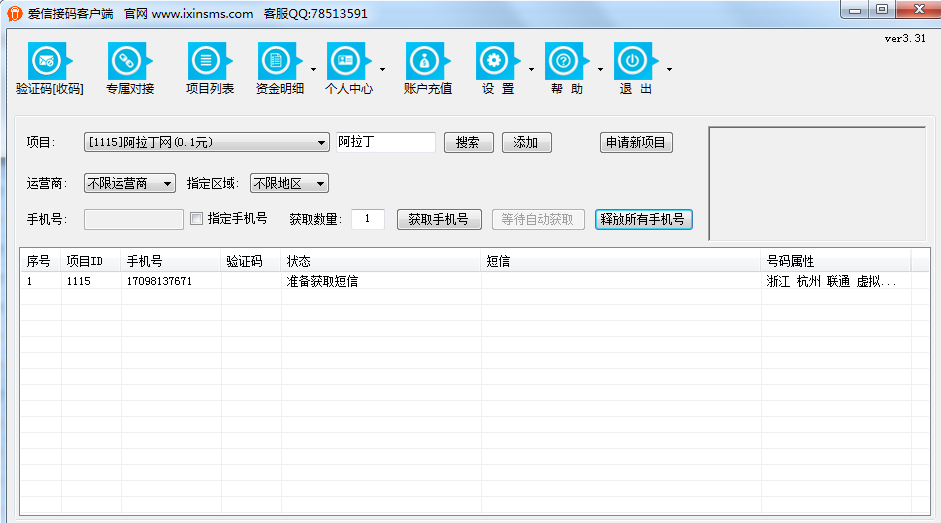Expand the arrow next to 设置
Viewport: 941px width, 523px height.
(531, 70)
